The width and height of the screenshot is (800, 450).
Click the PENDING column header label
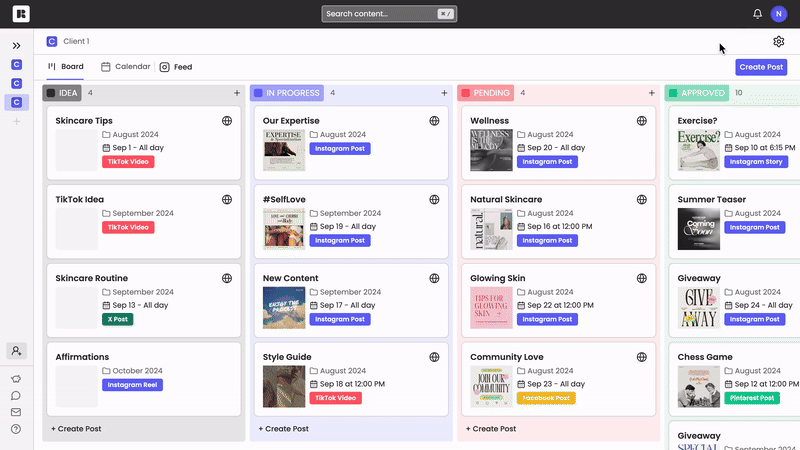pos(486,93)
